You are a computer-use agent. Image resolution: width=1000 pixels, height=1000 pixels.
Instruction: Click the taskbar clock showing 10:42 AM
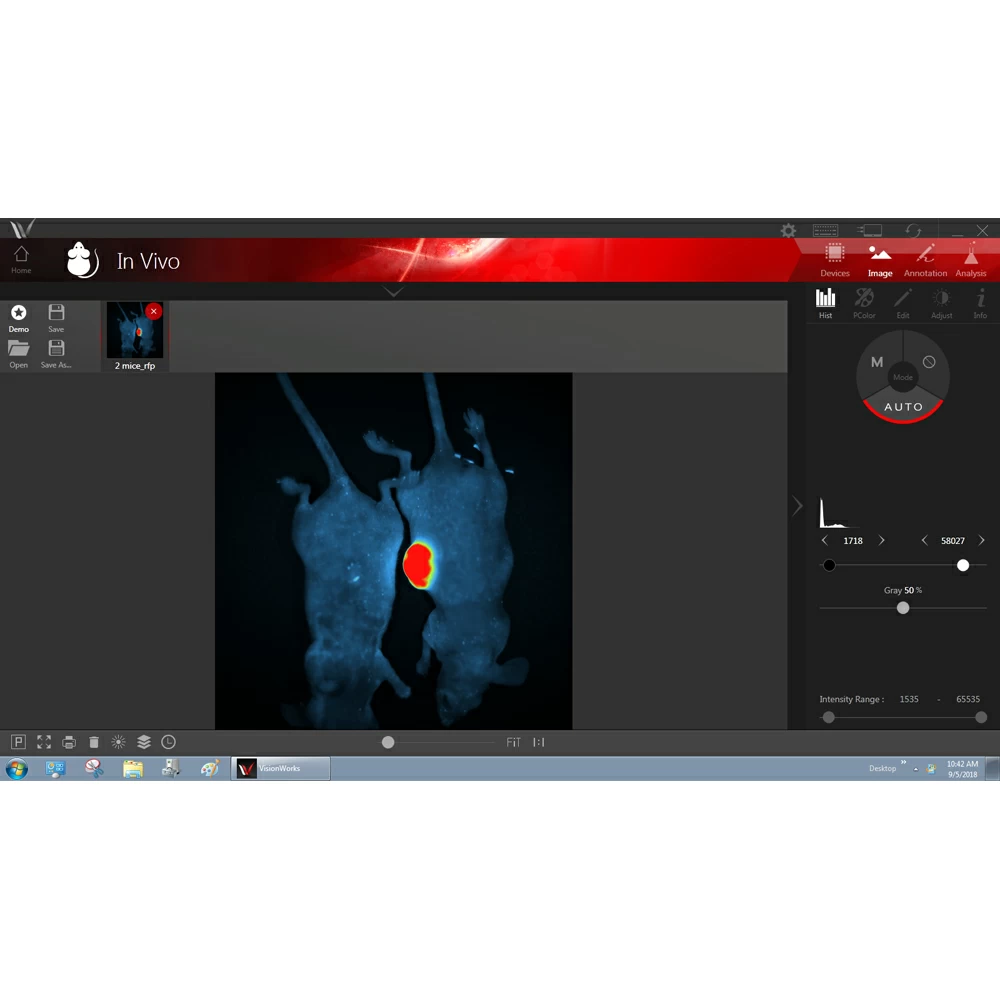[x=962, y=768]
